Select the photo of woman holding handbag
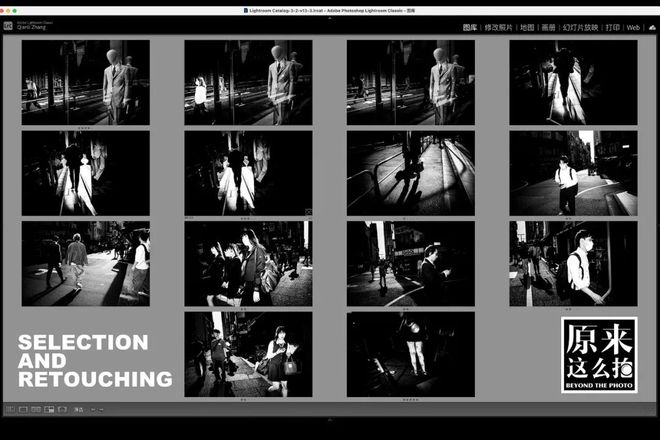 pyautogui.click(x=248, y=354)
